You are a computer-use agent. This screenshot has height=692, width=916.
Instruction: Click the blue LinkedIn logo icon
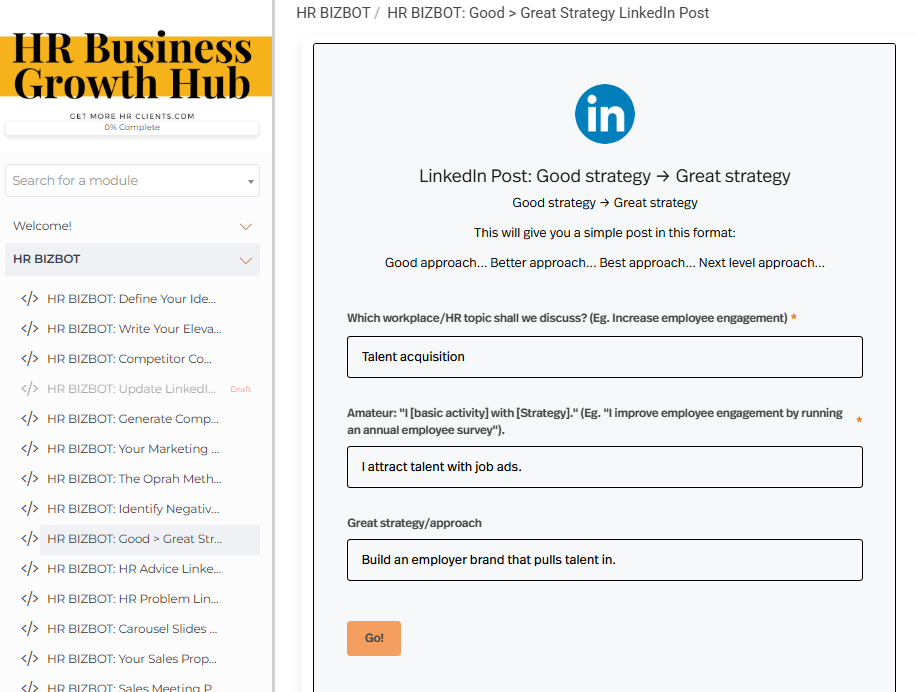tap(605, 114)
